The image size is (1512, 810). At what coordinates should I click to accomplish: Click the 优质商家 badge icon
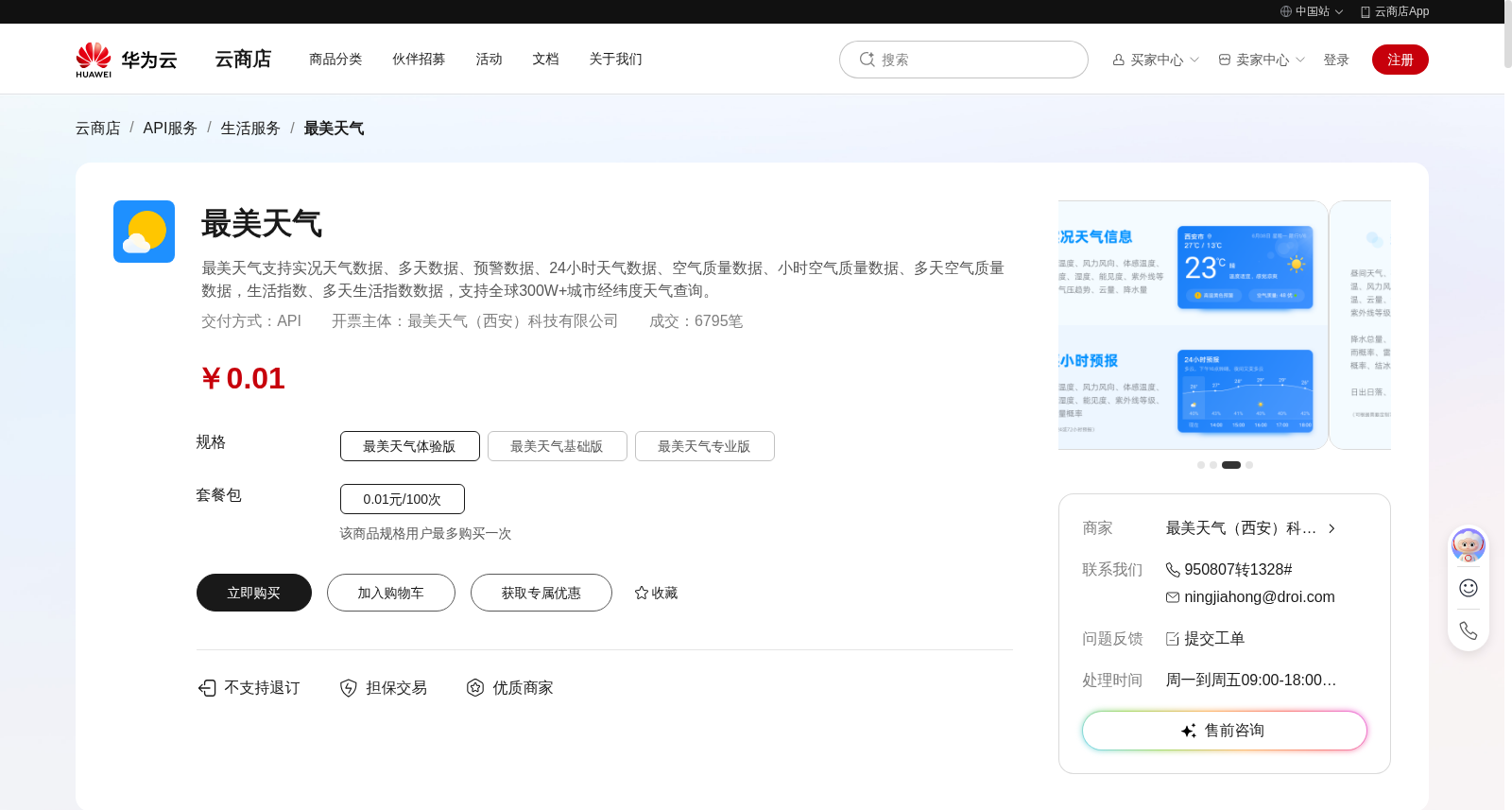475,688
